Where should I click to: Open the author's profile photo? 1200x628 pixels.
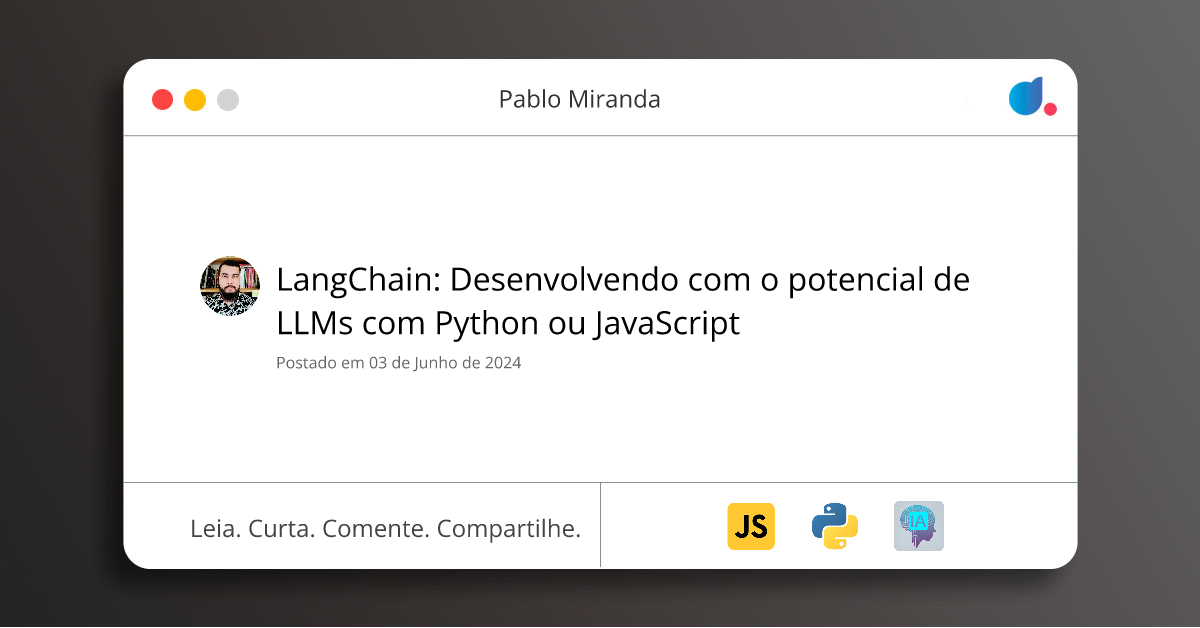point(230,286)
